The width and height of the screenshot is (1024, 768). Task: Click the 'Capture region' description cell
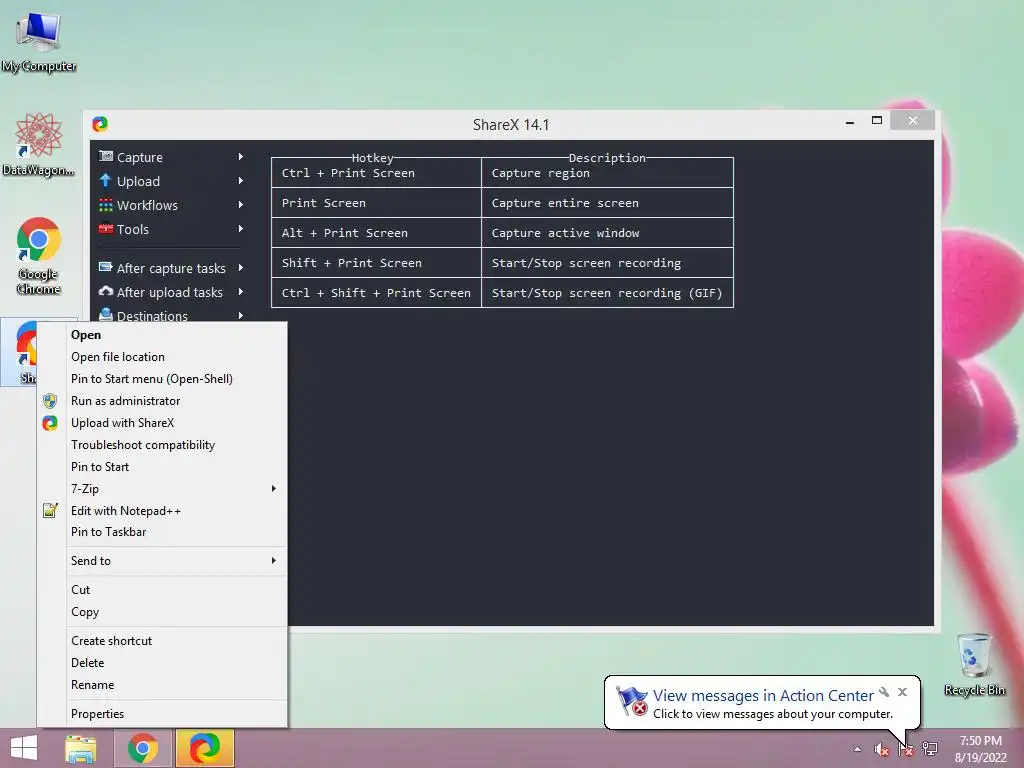(607, 173)
